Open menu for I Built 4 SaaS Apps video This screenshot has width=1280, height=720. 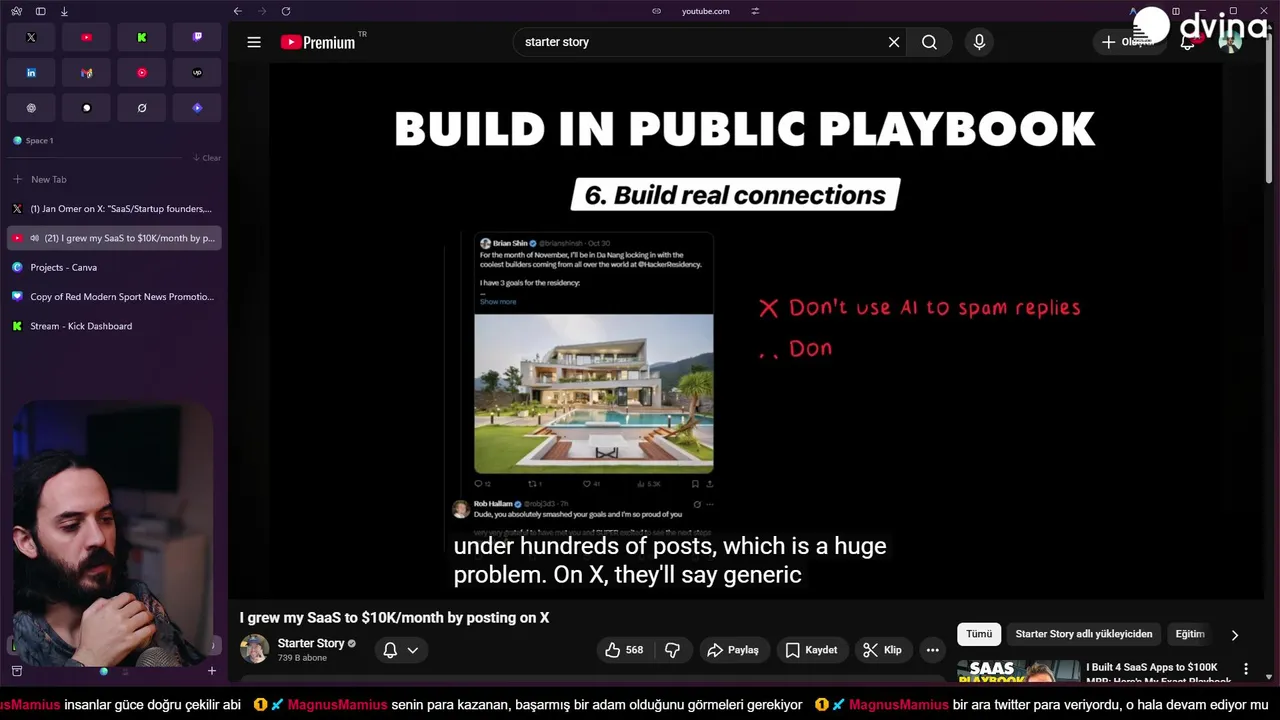tap(1246, 668)
